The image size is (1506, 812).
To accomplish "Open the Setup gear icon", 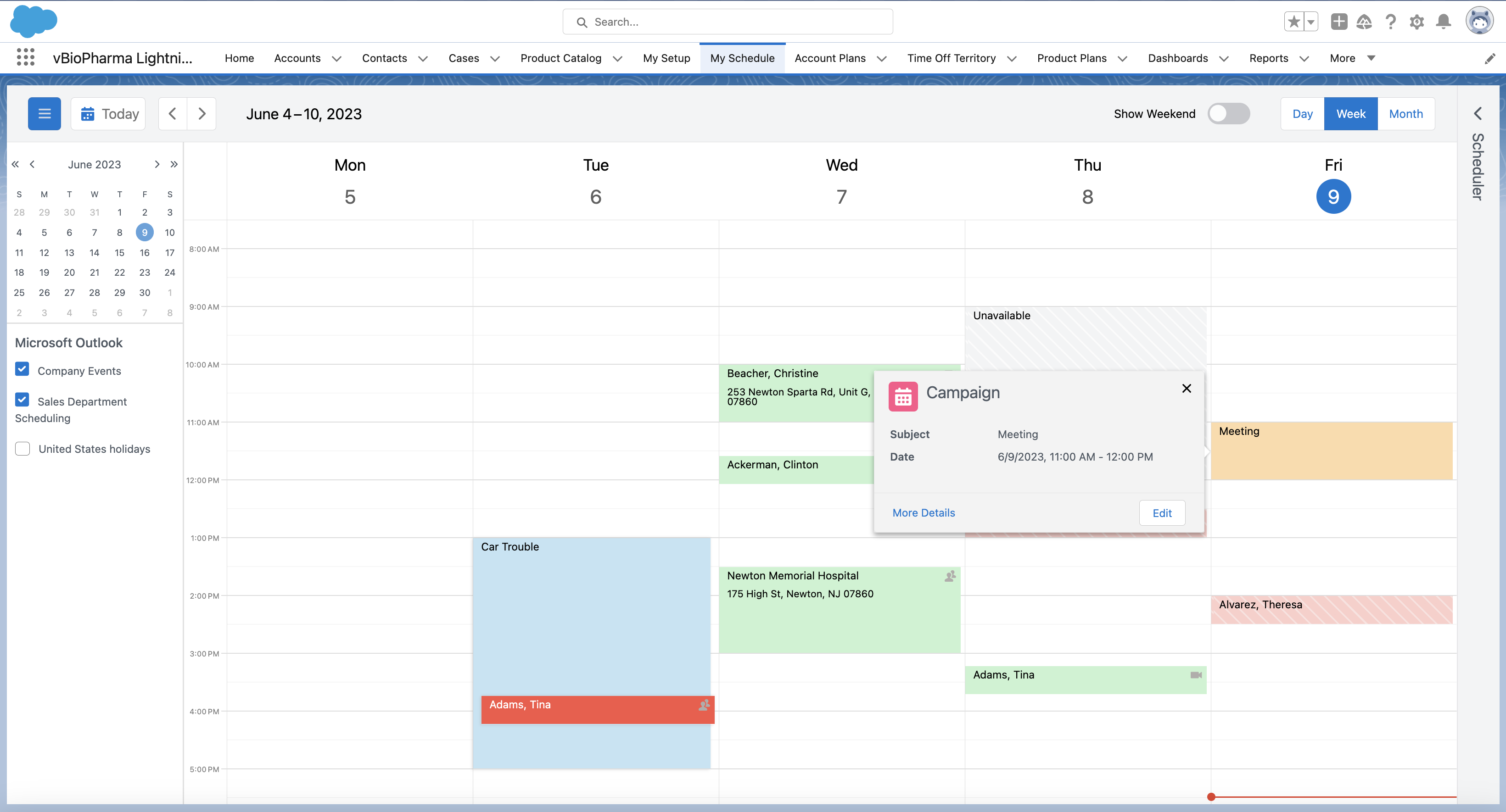I will [1416, 22].
